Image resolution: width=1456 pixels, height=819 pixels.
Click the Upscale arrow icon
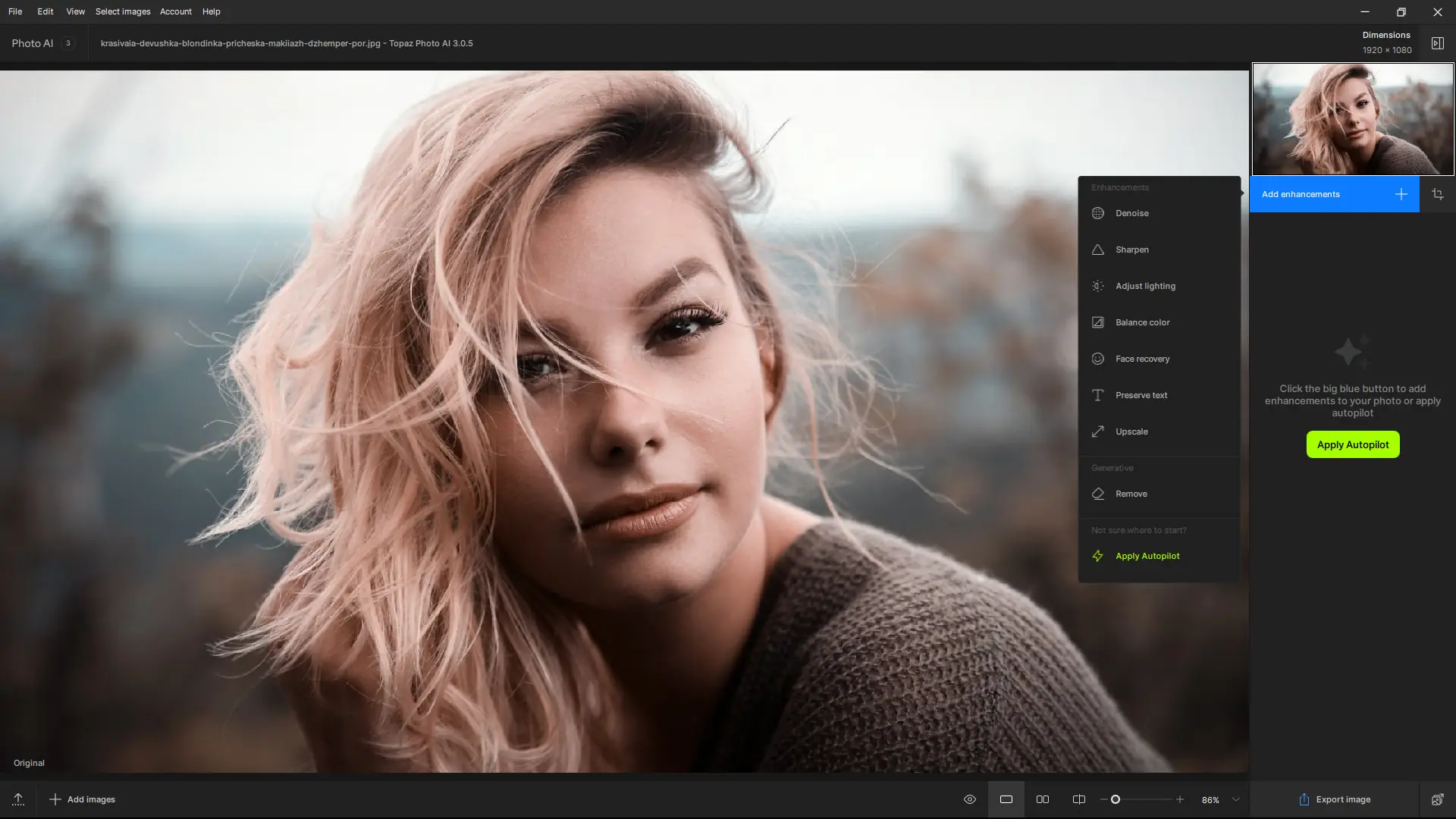[x=1097, y=431]
